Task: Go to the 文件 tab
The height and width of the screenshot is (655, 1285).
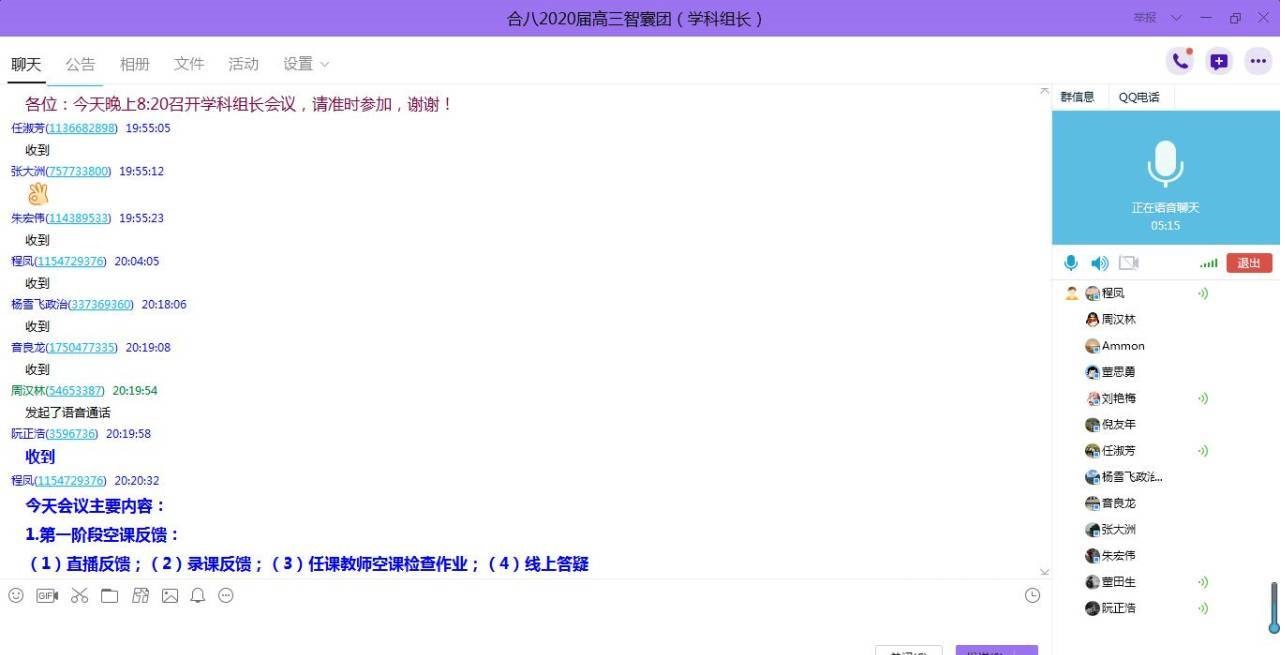Action: tap(189, 64)
